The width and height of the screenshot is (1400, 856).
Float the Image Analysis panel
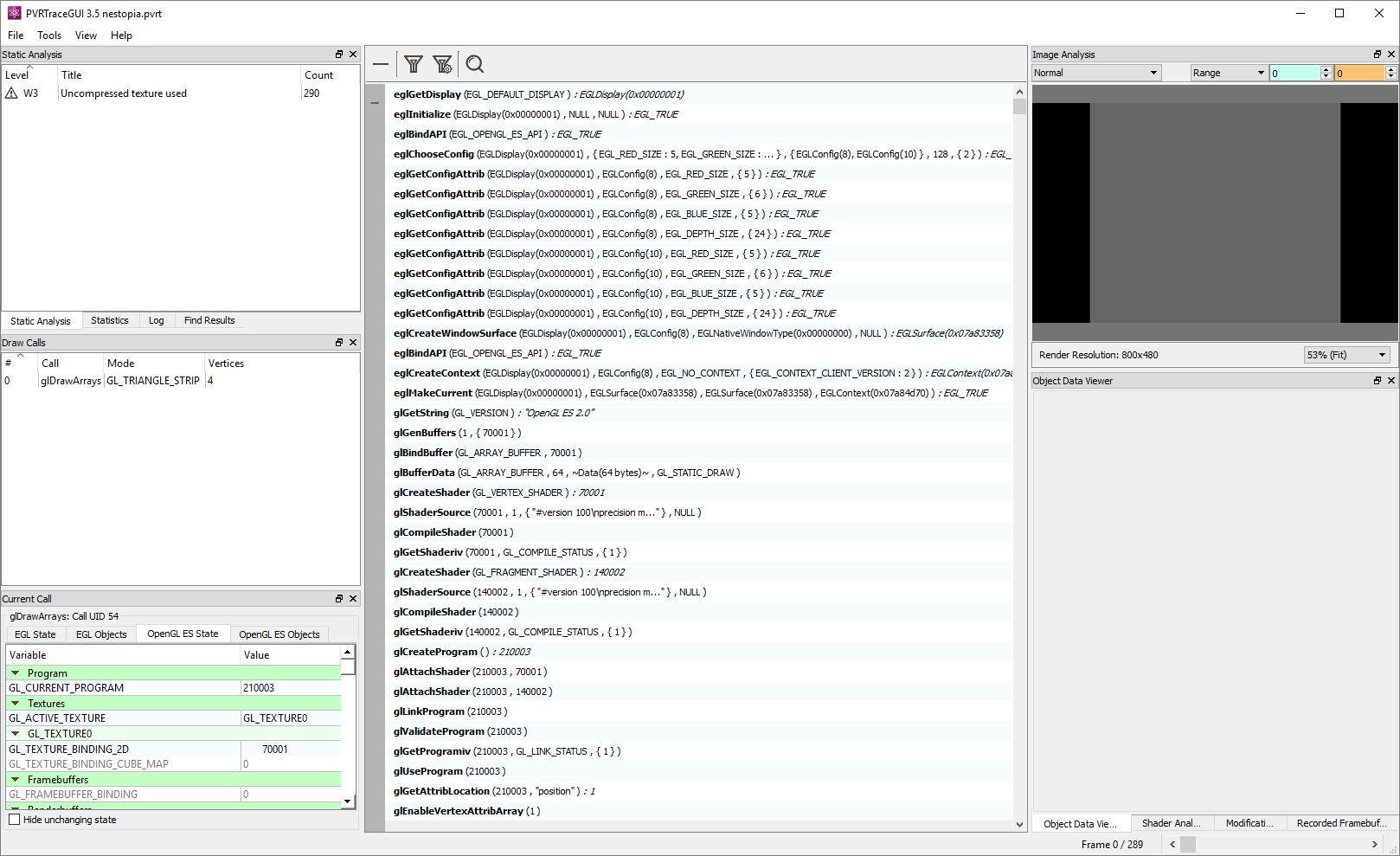1378,55
